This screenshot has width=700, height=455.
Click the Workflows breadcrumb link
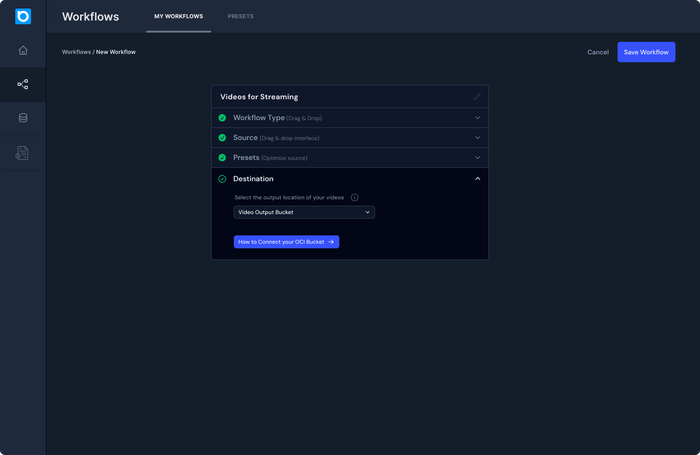click(x=76, y=52)
